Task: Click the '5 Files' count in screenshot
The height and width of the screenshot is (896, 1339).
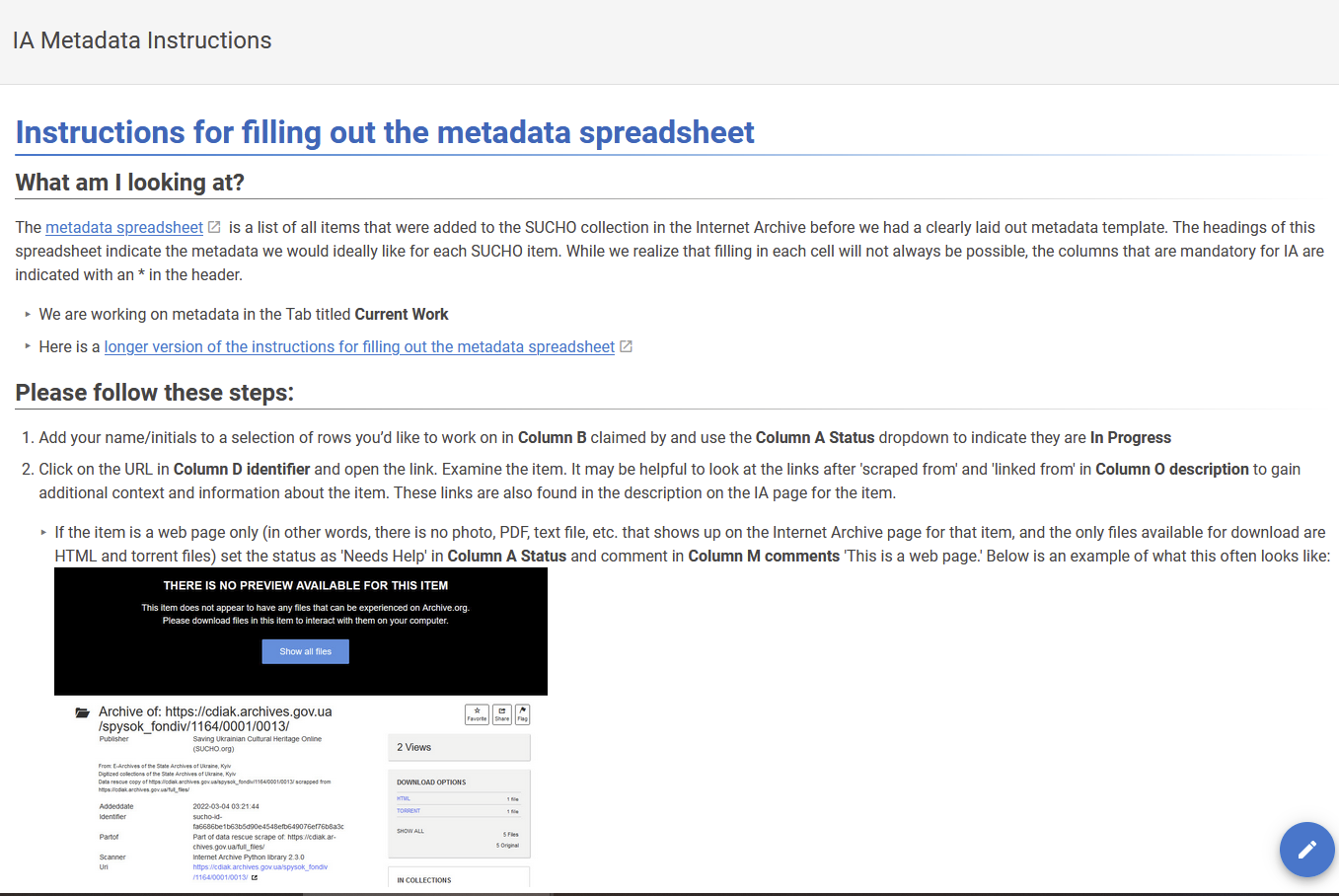Action: point(510,835)
